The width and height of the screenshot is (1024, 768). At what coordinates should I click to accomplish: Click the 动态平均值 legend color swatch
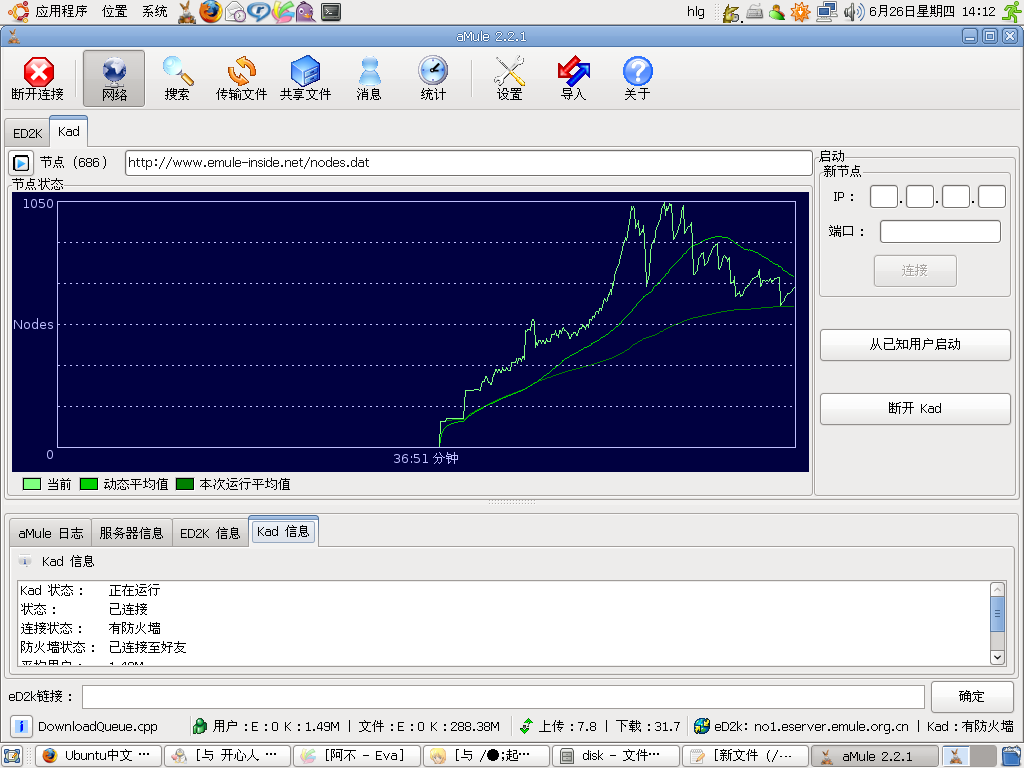[88, 484]
